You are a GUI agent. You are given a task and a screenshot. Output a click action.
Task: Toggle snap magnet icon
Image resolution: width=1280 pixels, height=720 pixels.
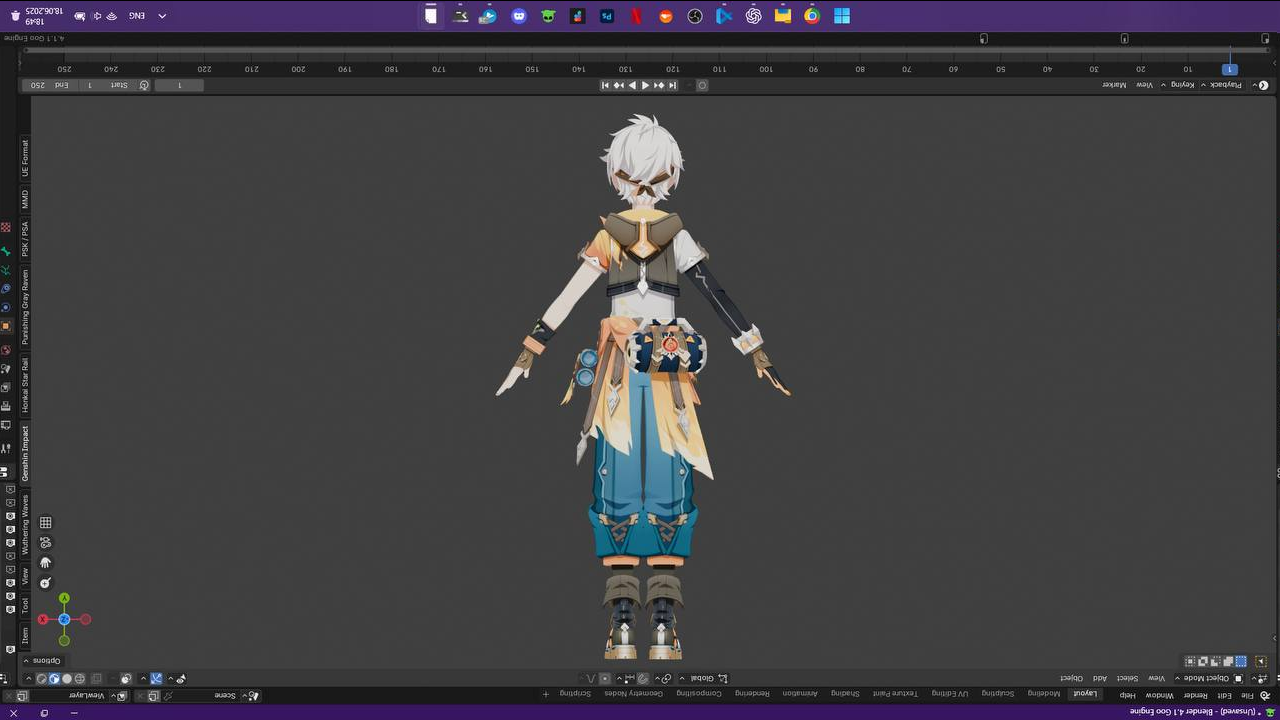[x=643, y=678]
